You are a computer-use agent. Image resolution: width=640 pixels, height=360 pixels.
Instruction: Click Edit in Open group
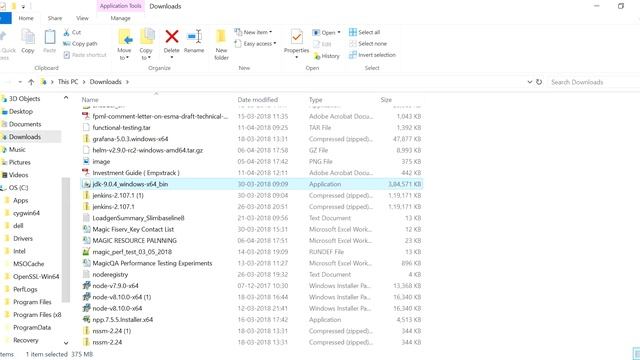pyautogui.click(x=322, y=44)
